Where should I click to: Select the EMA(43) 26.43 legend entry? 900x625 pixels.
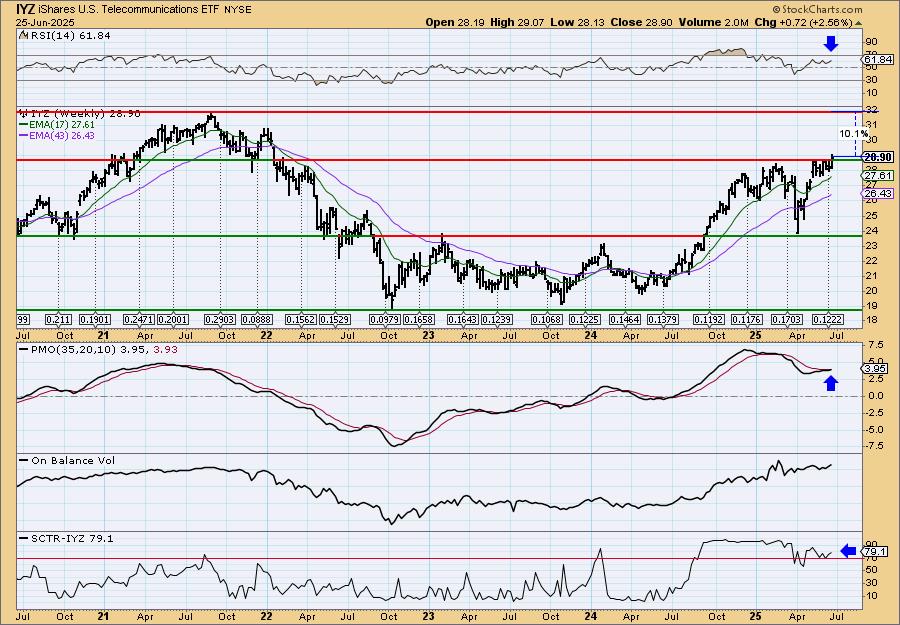point(57,135)
